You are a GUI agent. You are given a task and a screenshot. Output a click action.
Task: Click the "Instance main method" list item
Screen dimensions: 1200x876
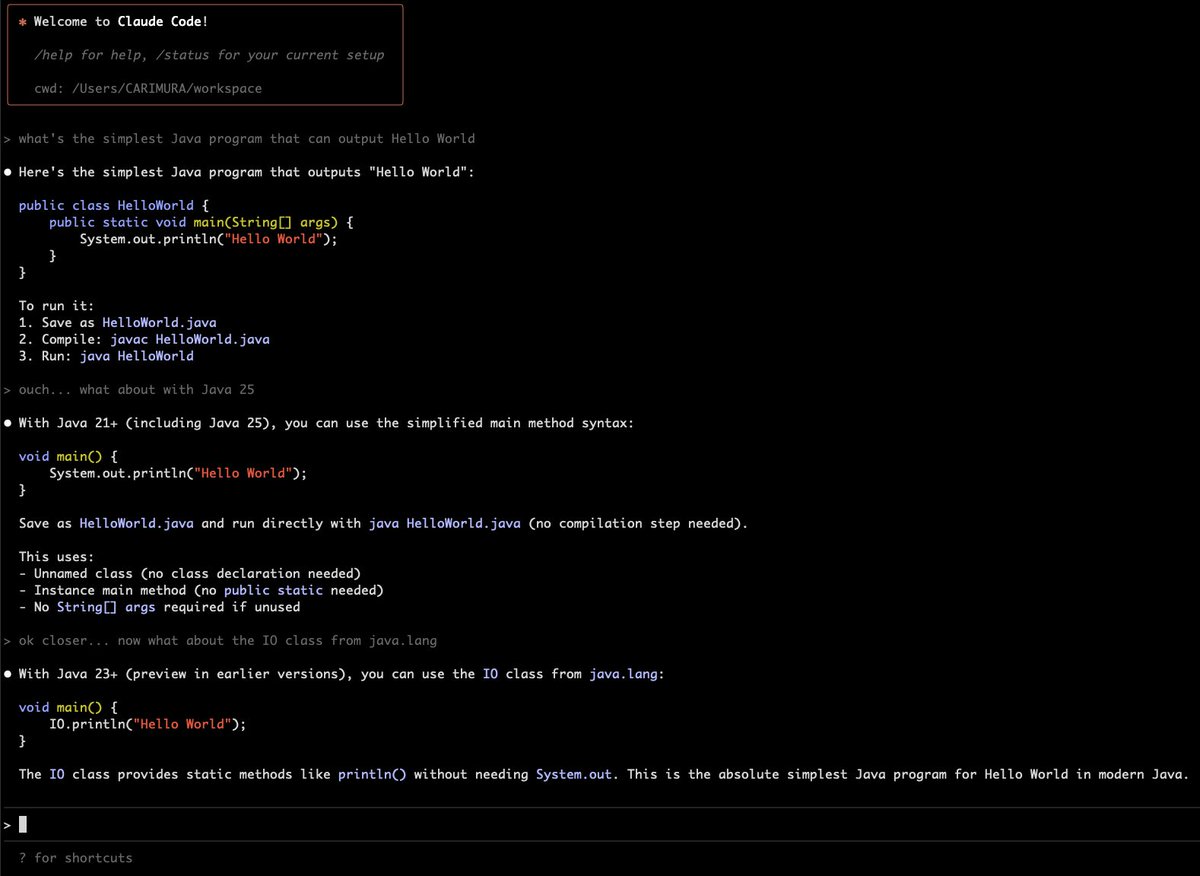[x=201, y=590]
